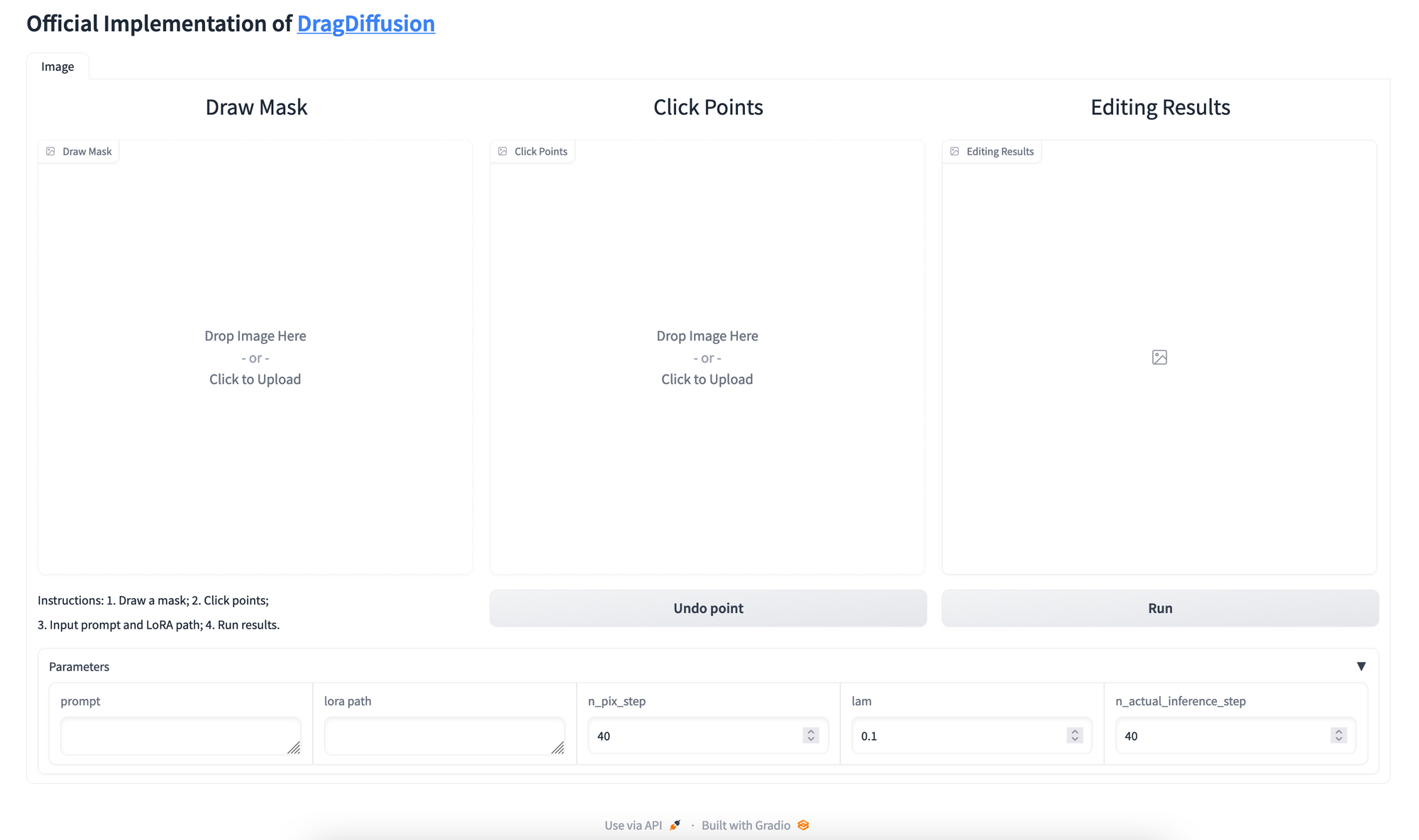This screenshot has width=1419, height=840.
Task: Click the lam value stepper arrows
Action: tap(1074, 736)
